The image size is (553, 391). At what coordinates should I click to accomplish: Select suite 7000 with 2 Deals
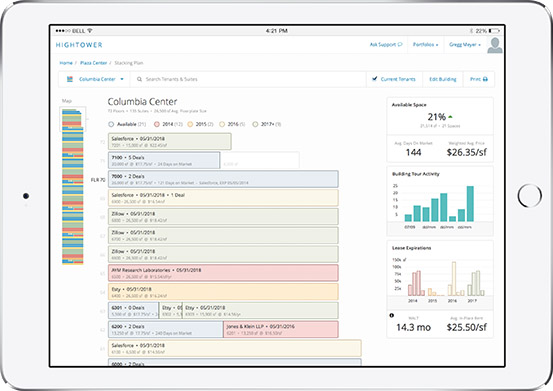coord(223,179)
